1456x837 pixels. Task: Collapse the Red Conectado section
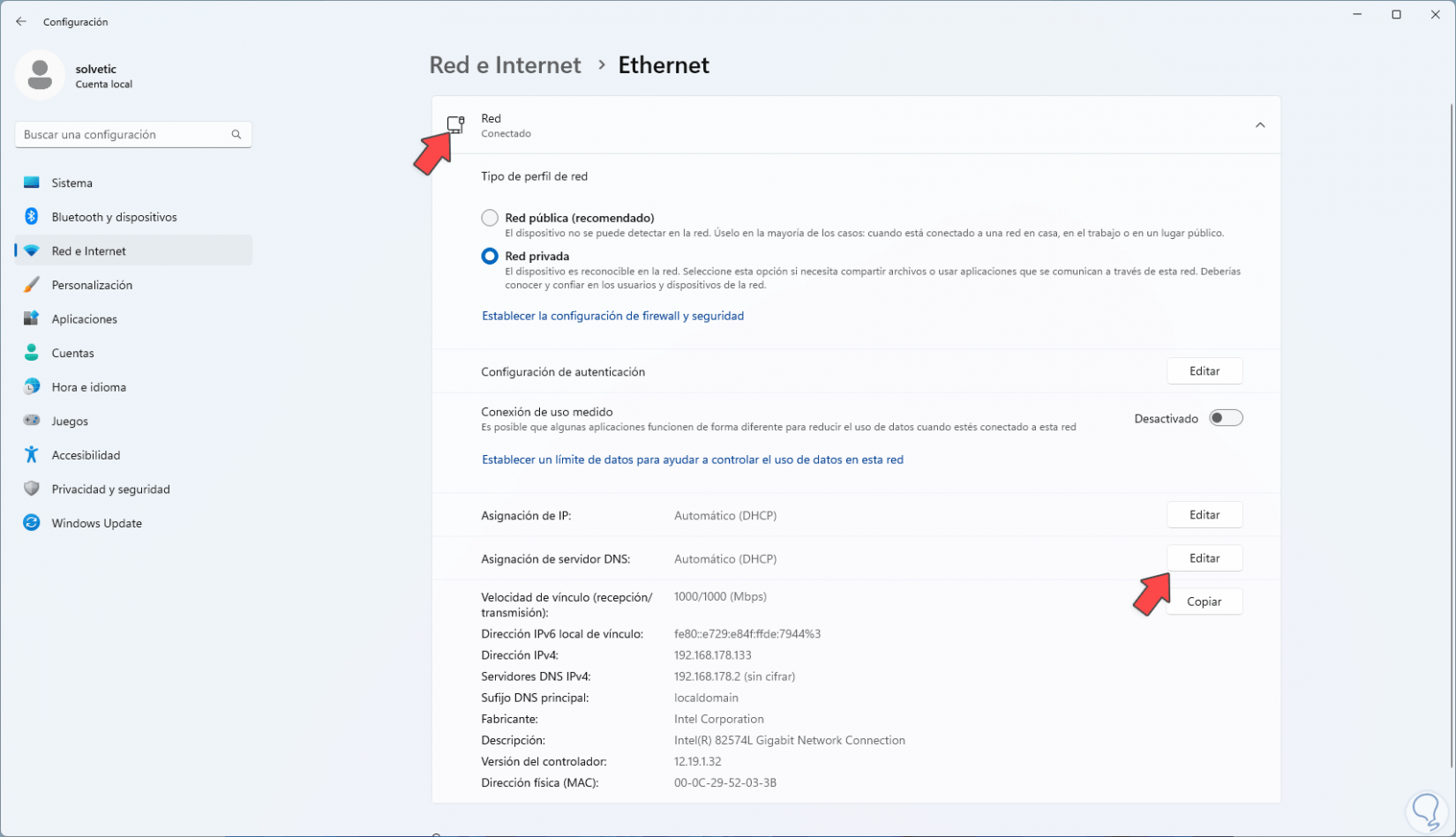click(x=1260, y=124)
